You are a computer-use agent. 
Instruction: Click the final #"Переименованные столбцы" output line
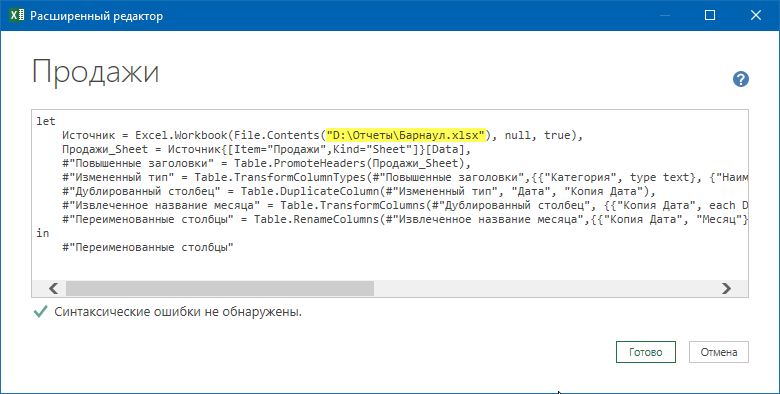pos(148,247)
